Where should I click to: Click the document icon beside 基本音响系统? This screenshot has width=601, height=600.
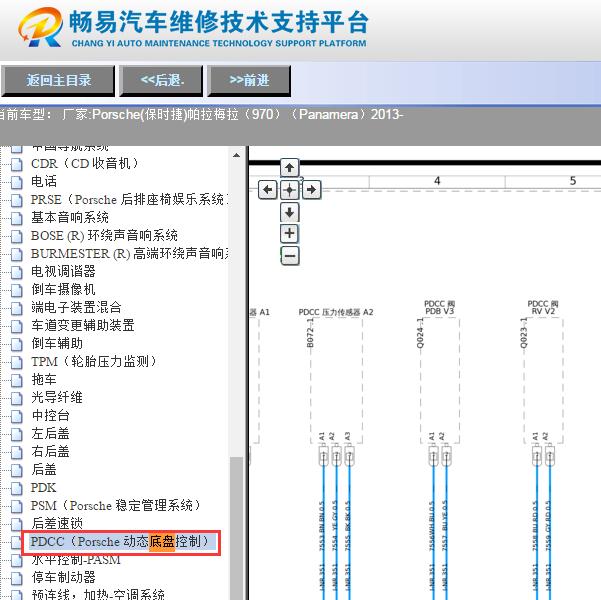pyautogui.click(x=16, y=218)
